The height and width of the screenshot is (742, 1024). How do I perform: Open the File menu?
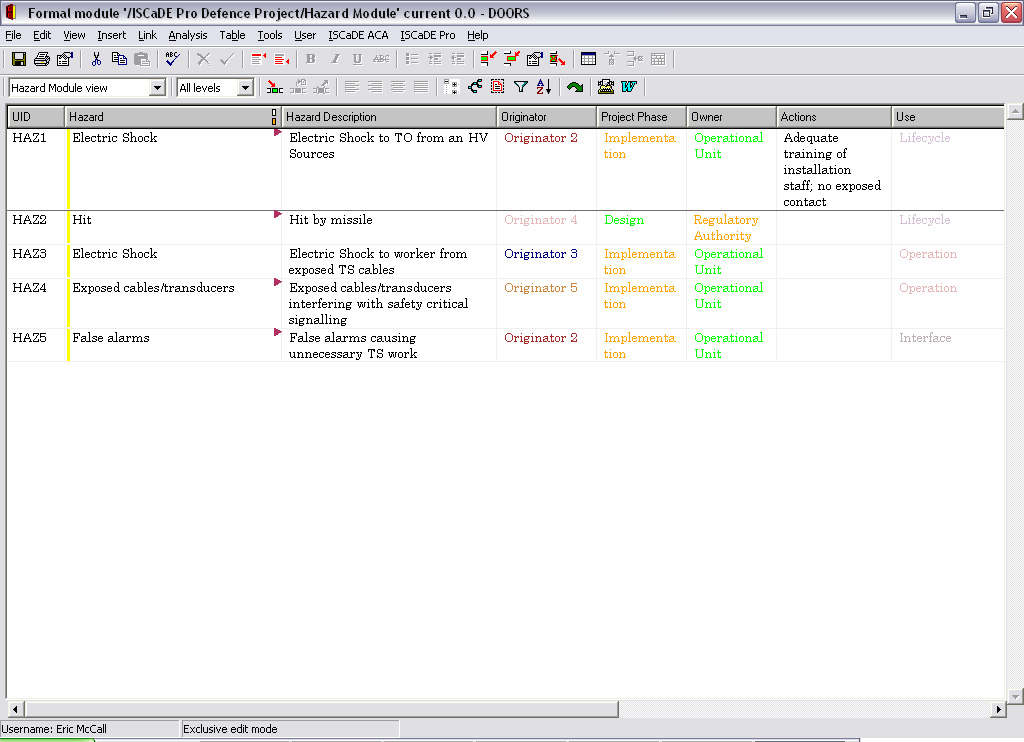pos(13,35)
